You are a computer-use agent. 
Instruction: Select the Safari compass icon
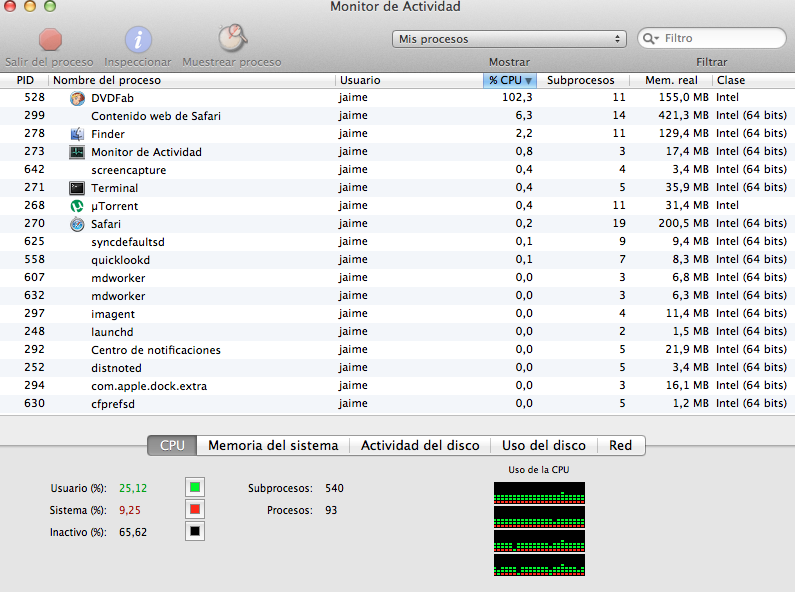click(x=77, y=224)
